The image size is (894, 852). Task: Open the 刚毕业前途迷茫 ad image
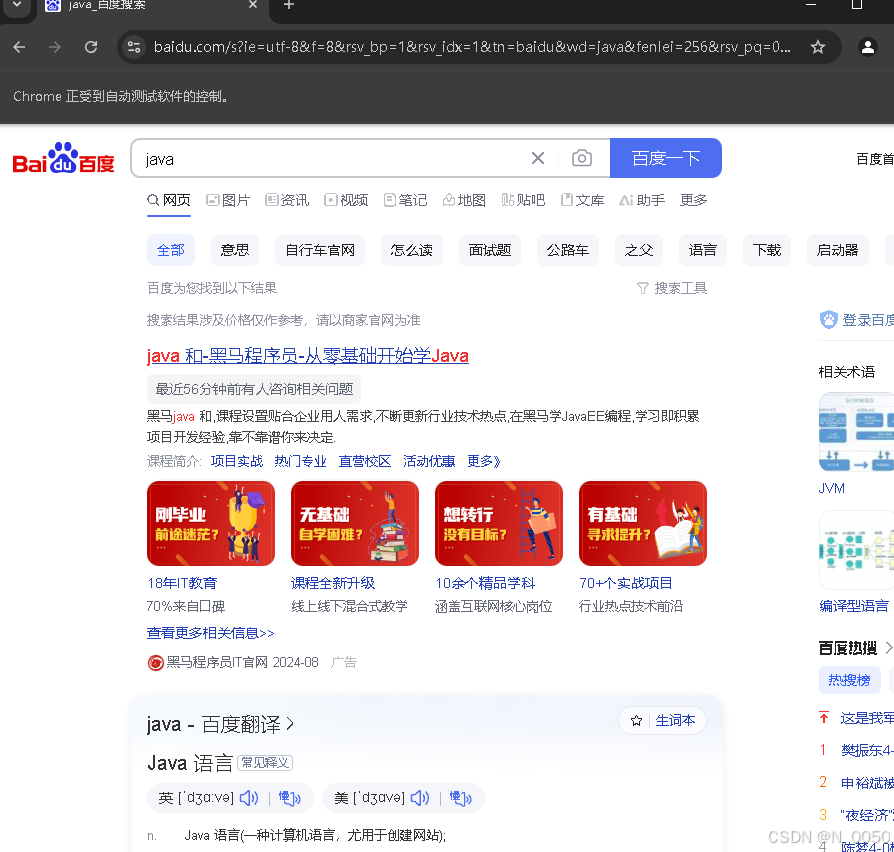tap(211, 524)
